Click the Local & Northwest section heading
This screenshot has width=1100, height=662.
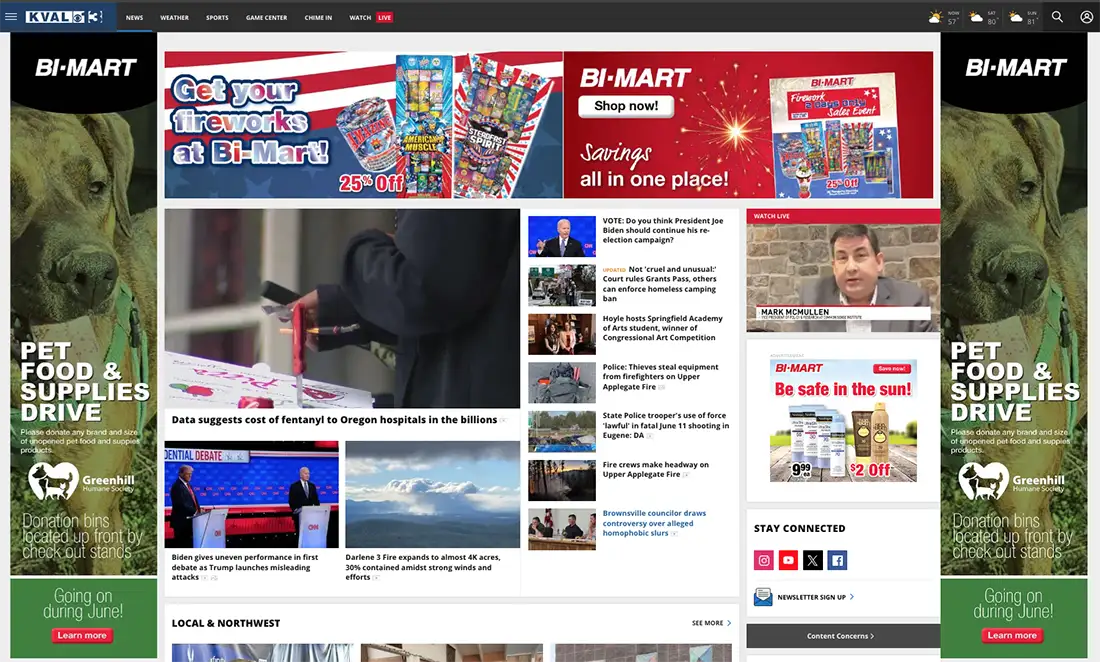click(x=226, y=623)
